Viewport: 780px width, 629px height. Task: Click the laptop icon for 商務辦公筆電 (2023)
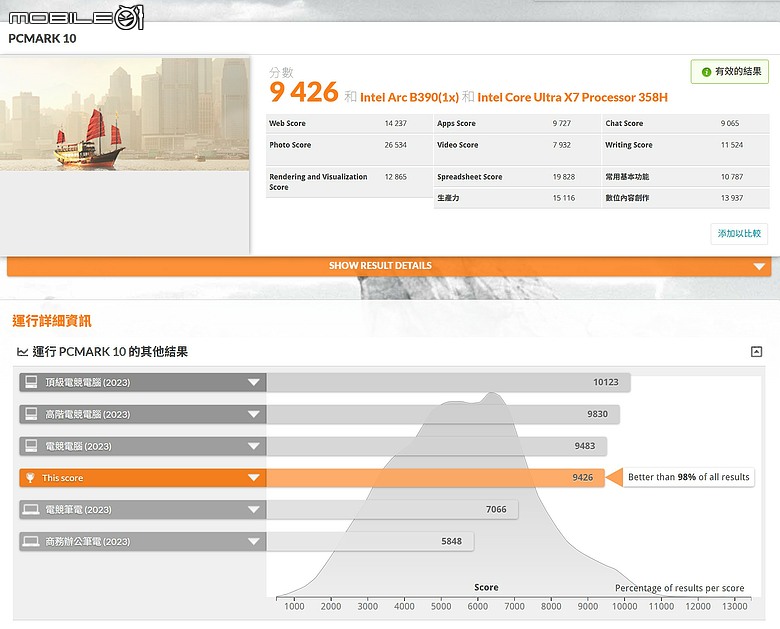(x=31, y=541)
